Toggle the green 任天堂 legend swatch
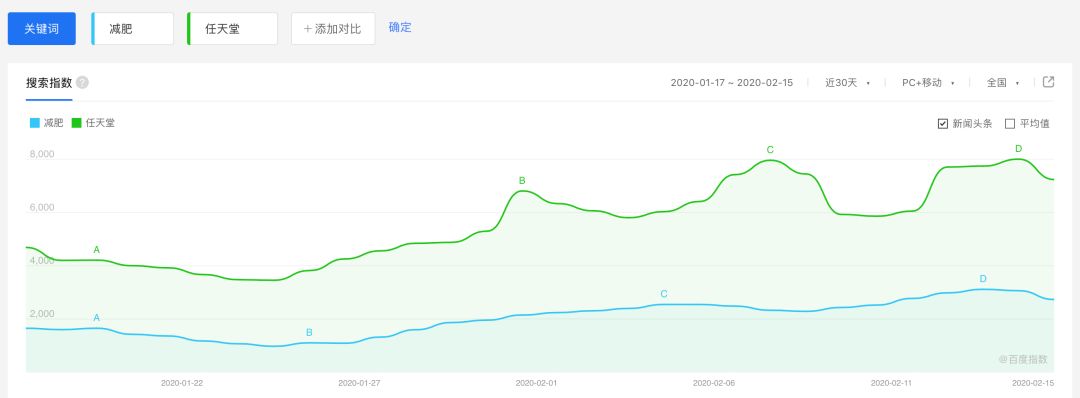1080x398 pixels. (x=76, y=123)
